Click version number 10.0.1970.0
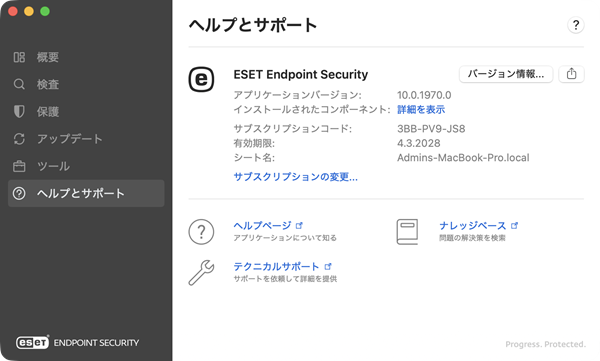600x361 pixels. click(424, 95)
